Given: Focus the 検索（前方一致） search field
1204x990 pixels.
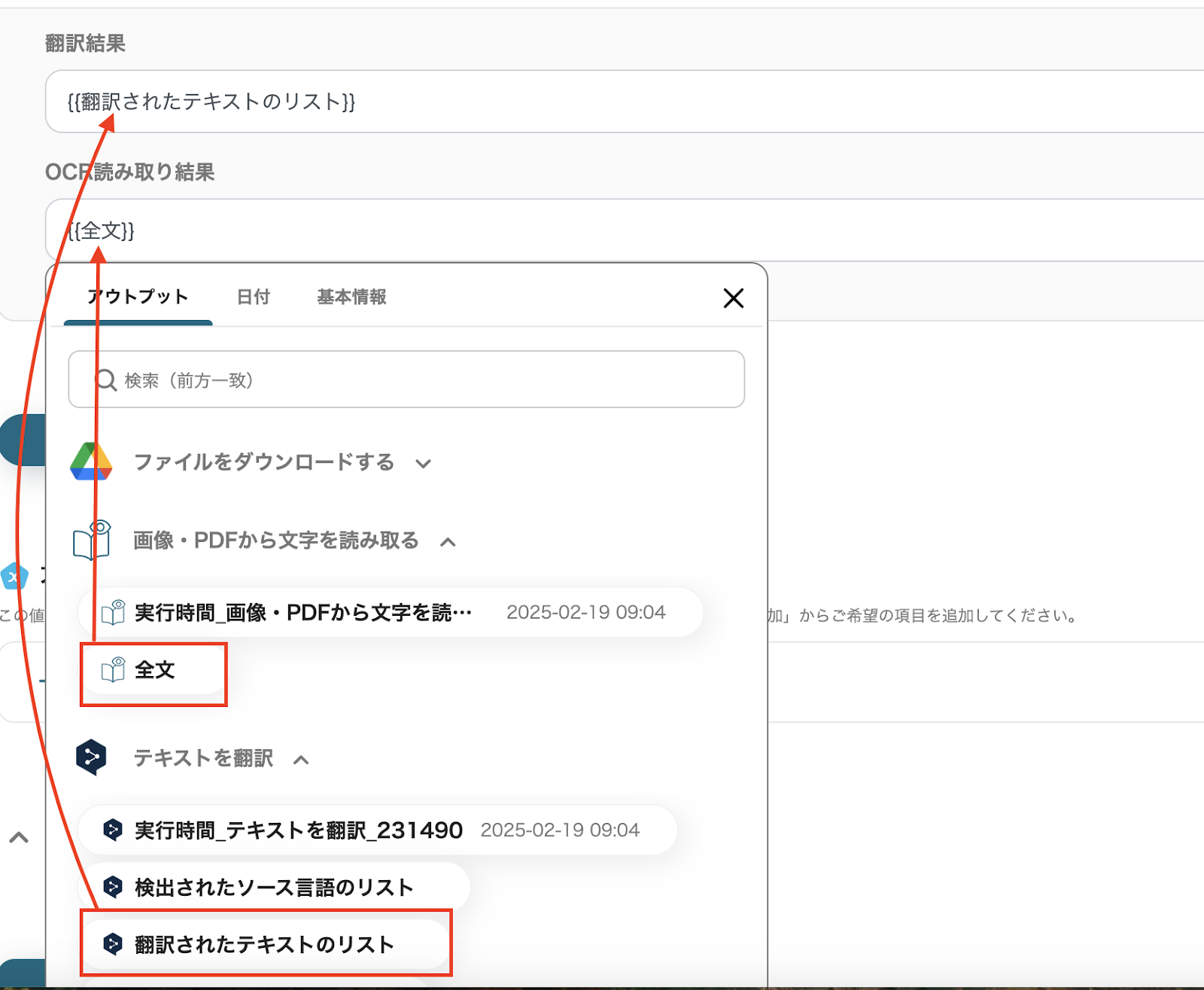Looking at the screenshot, I should [421, 380].
